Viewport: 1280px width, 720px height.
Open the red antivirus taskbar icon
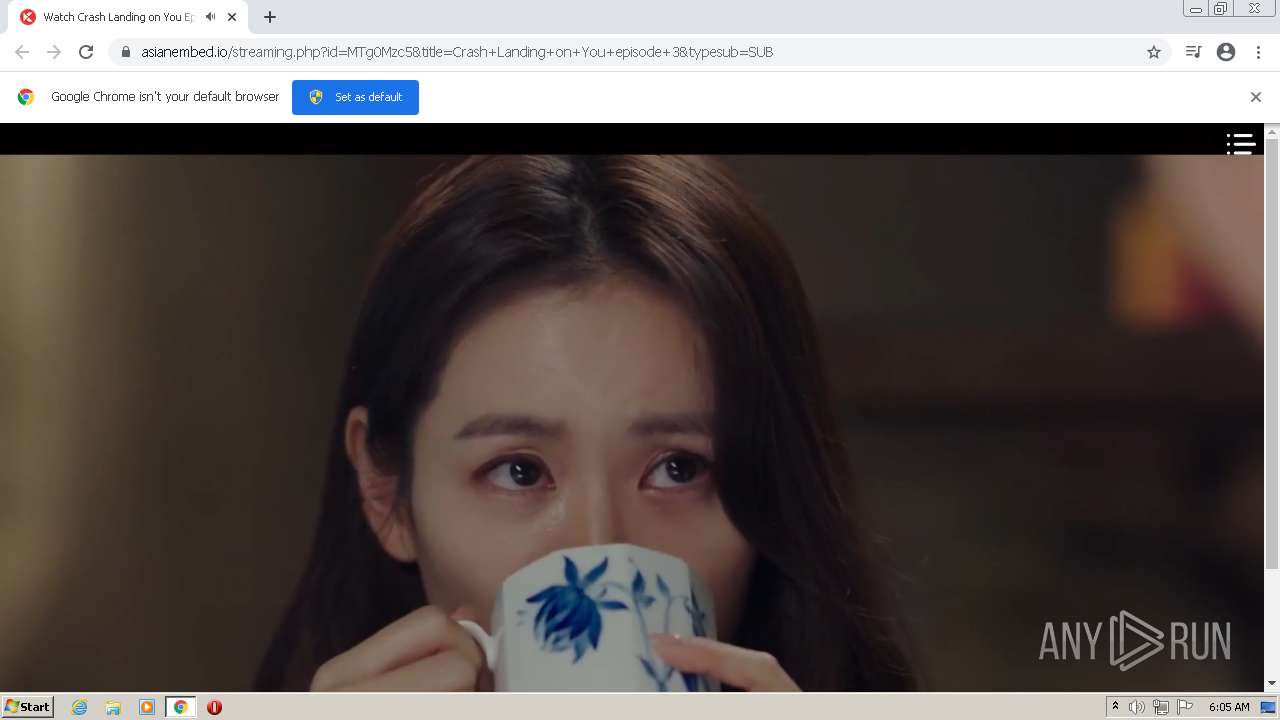214,707
